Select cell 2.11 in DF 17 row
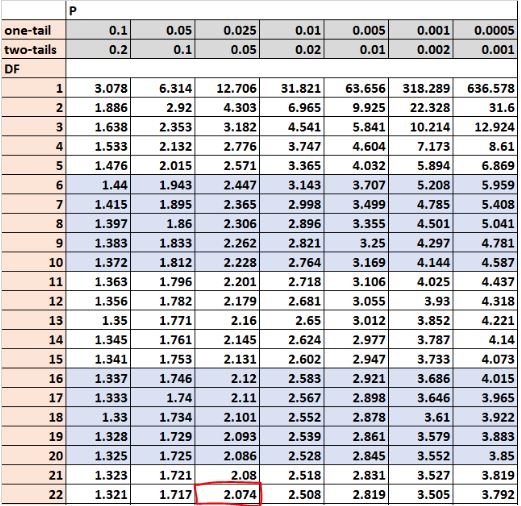Screen dimensions: 521x506 (x=227, y=398)
